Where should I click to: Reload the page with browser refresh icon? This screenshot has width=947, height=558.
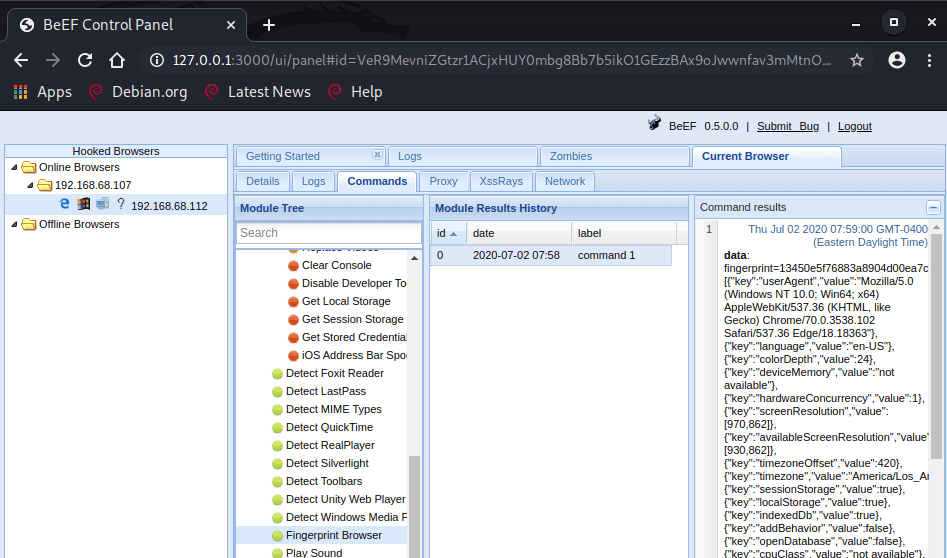85,60
